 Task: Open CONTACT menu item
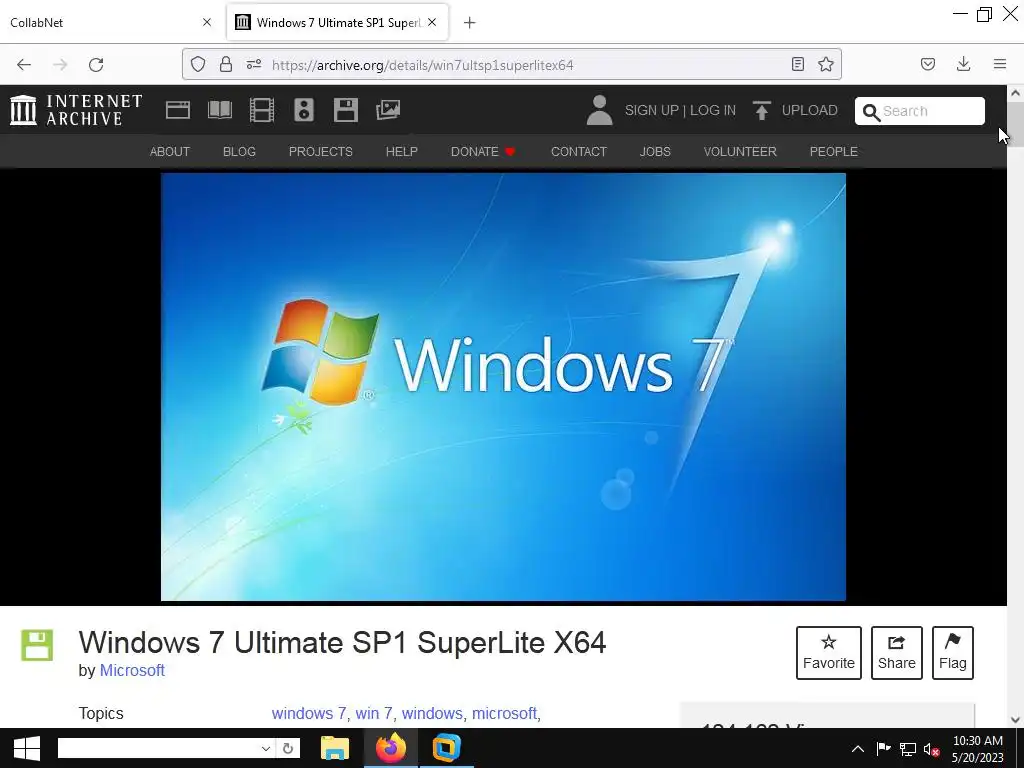[x=579, y=152]
